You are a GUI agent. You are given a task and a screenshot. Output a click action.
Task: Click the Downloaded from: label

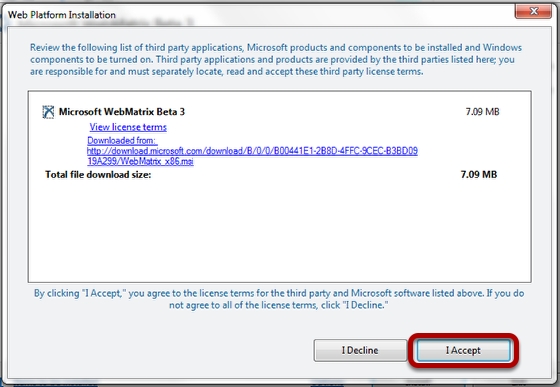[x=121, y=140]
